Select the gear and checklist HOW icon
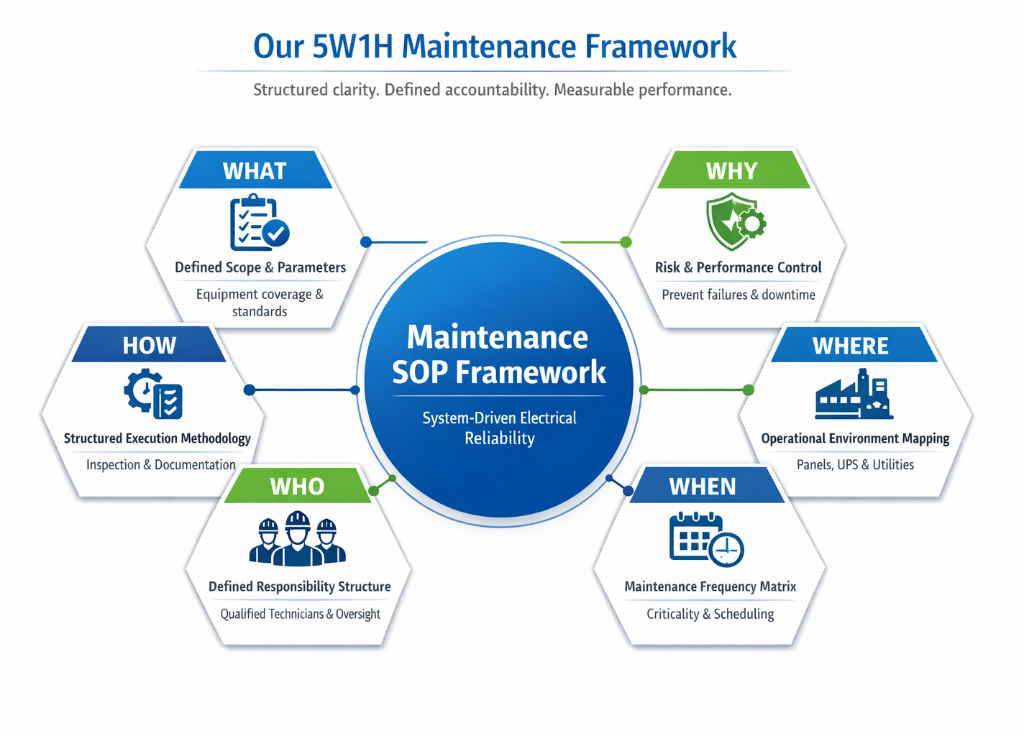This screenshot has height=736, width=1024. pyautogui.click(x=152, y=394)
